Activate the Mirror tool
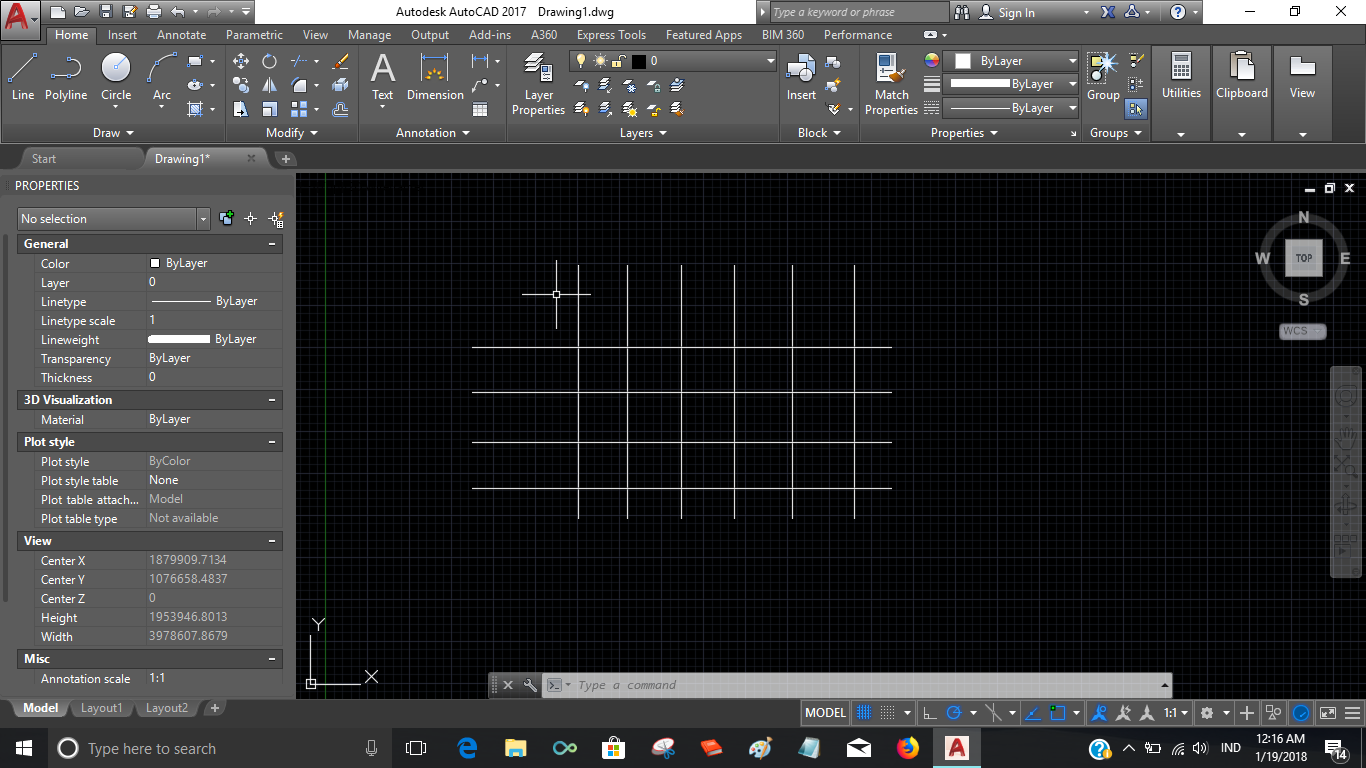The width and height of the screenshot is (1366, 768). click(269, 85)
